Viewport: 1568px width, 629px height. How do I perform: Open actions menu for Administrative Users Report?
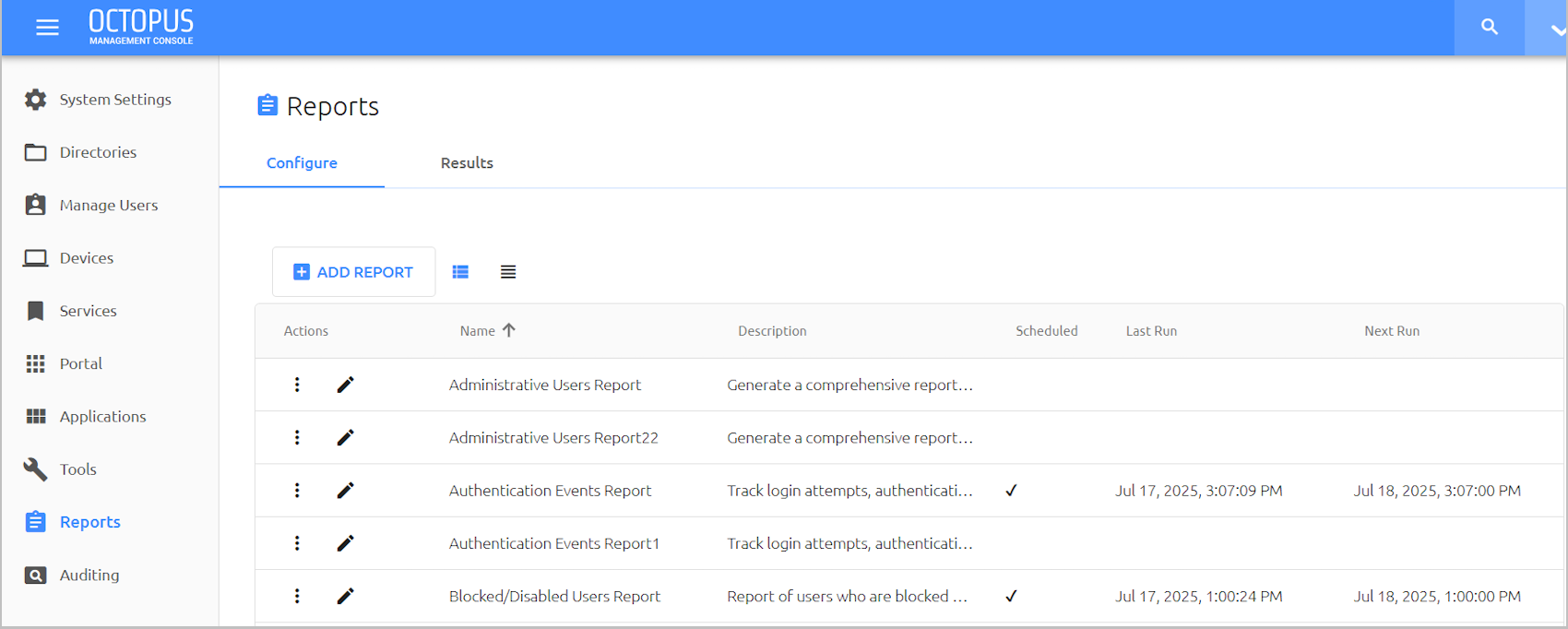click(297, 385)
